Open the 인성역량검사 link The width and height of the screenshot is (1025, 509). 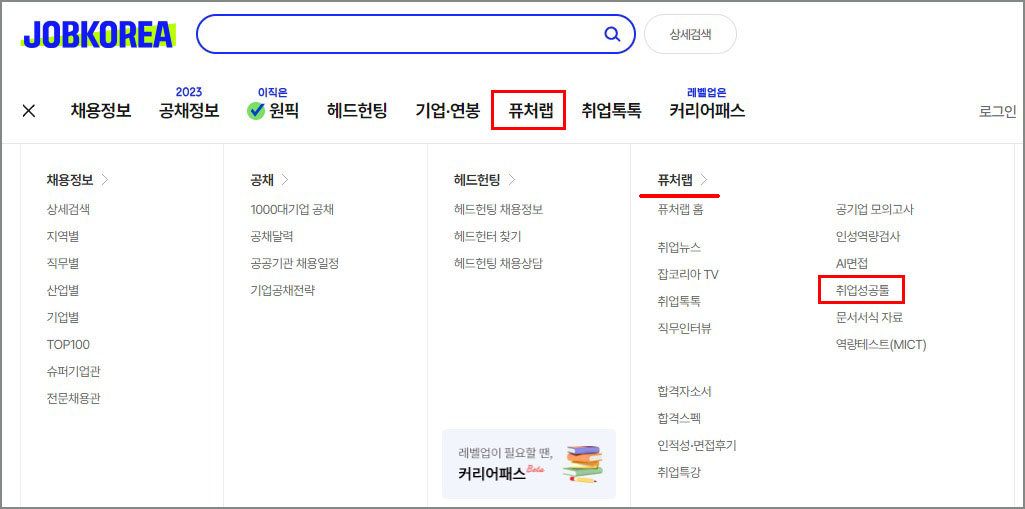[x=868, y=237]
